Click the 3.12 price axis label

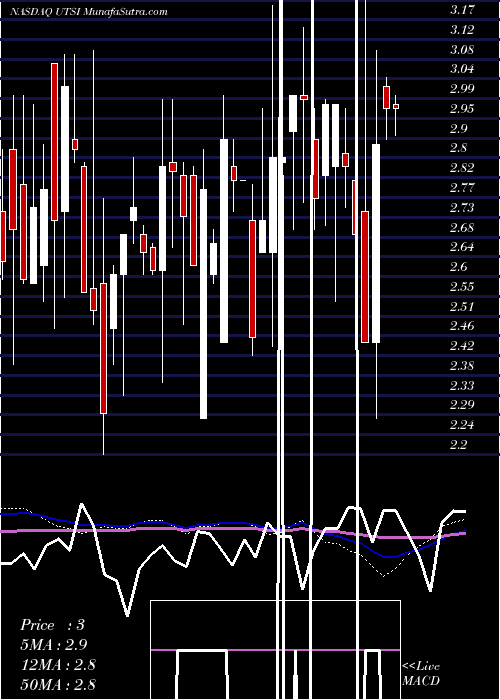[462, 29]
